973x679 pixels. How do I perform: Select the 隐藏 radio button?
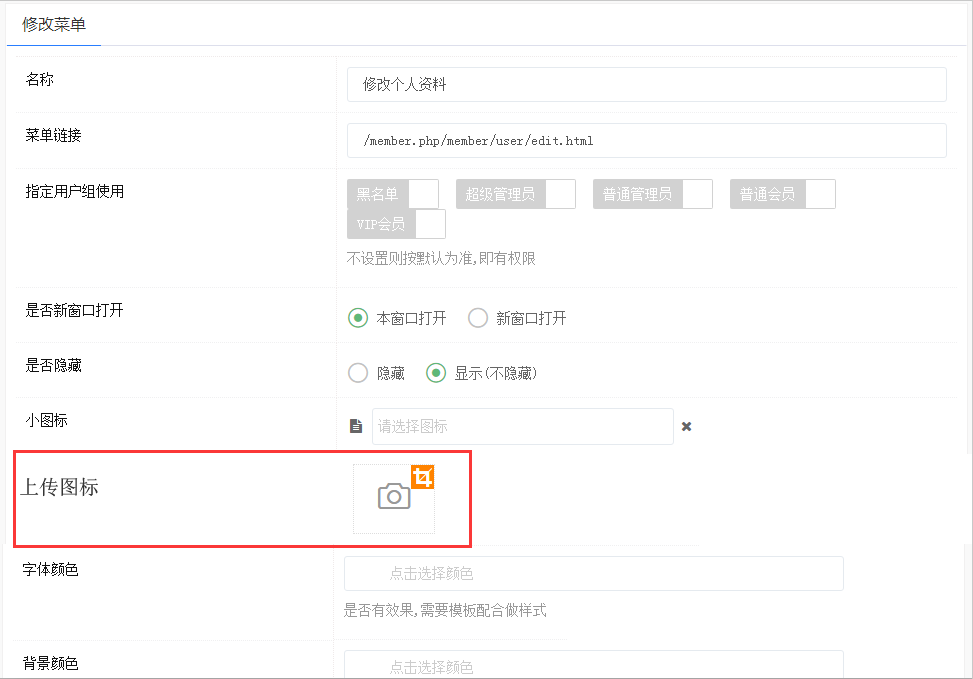(358, 373)
